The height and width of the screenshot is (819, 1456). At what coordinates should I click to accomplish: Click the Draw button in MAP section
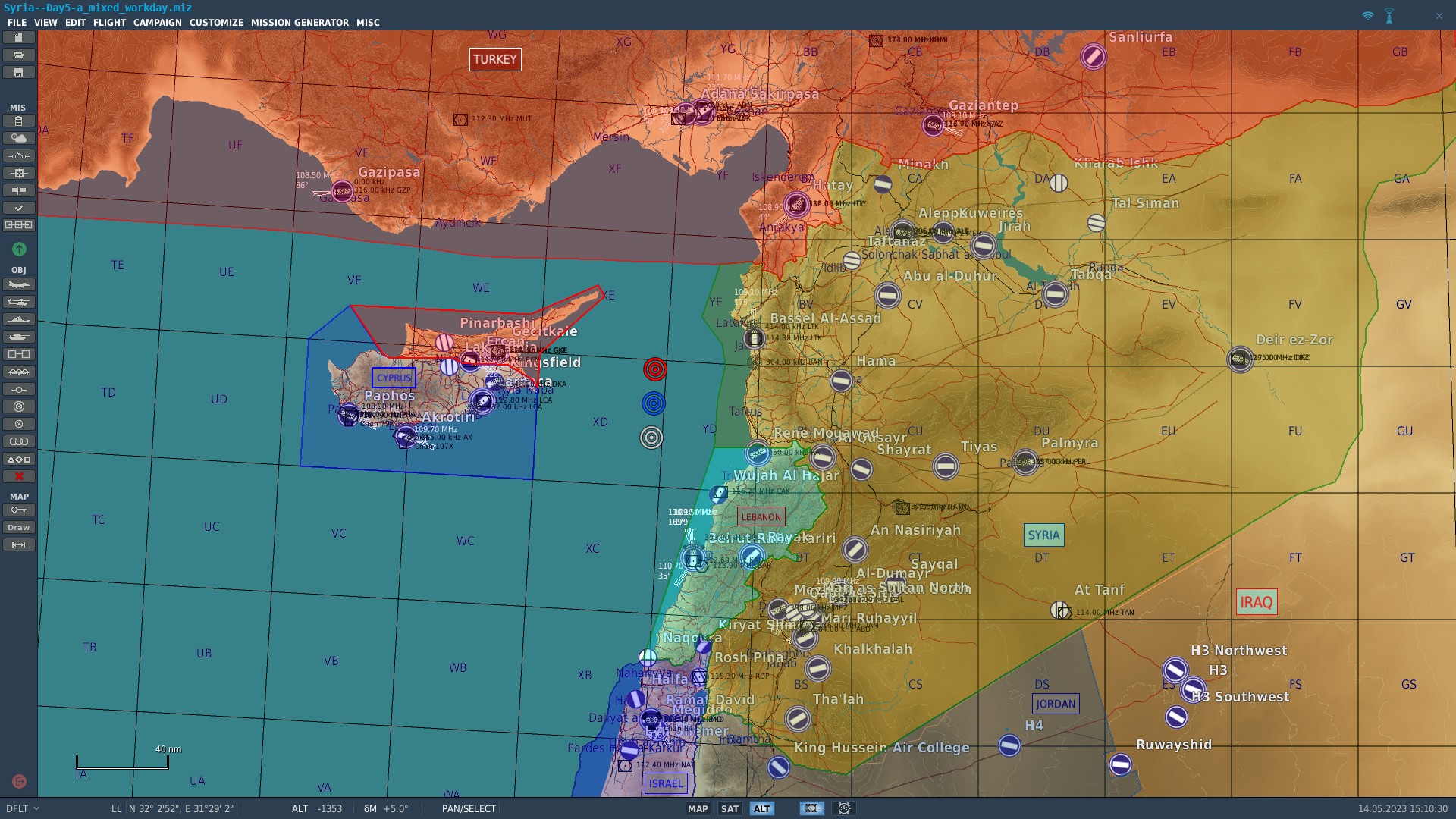(19, 528)
